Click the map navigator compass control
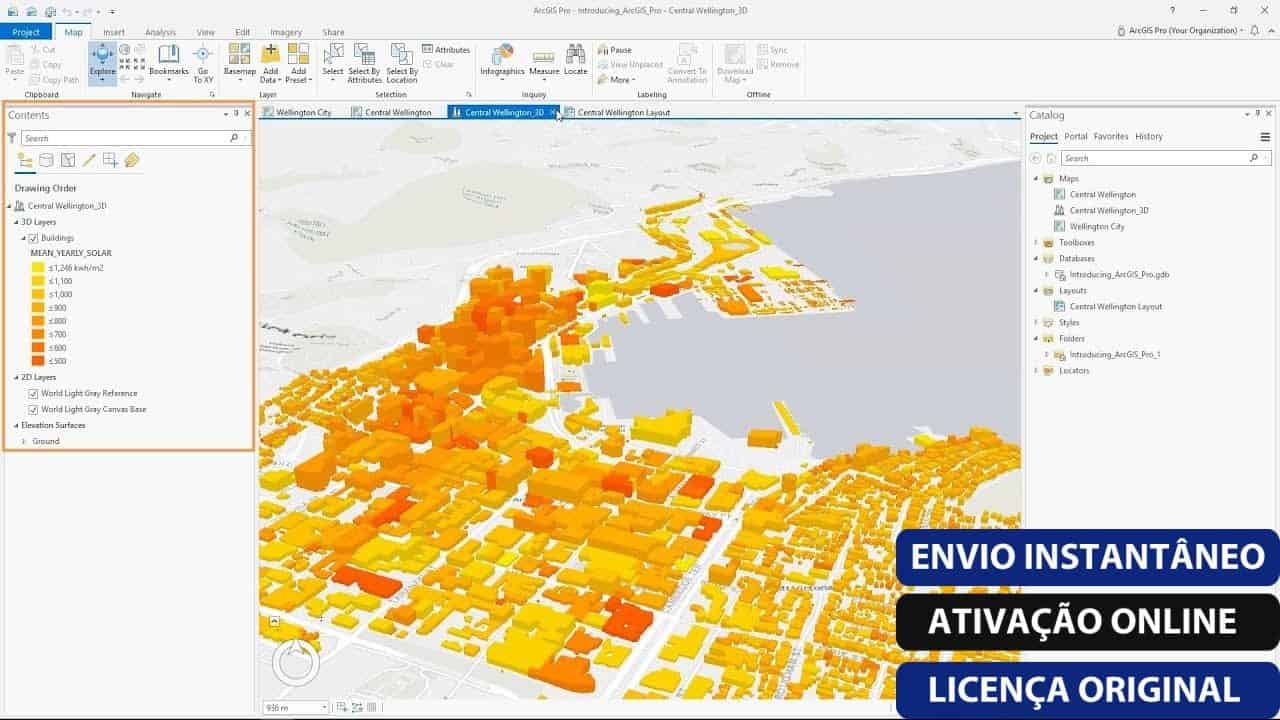1280x720 pixels. pyautogui.click(x=296, y=662)
